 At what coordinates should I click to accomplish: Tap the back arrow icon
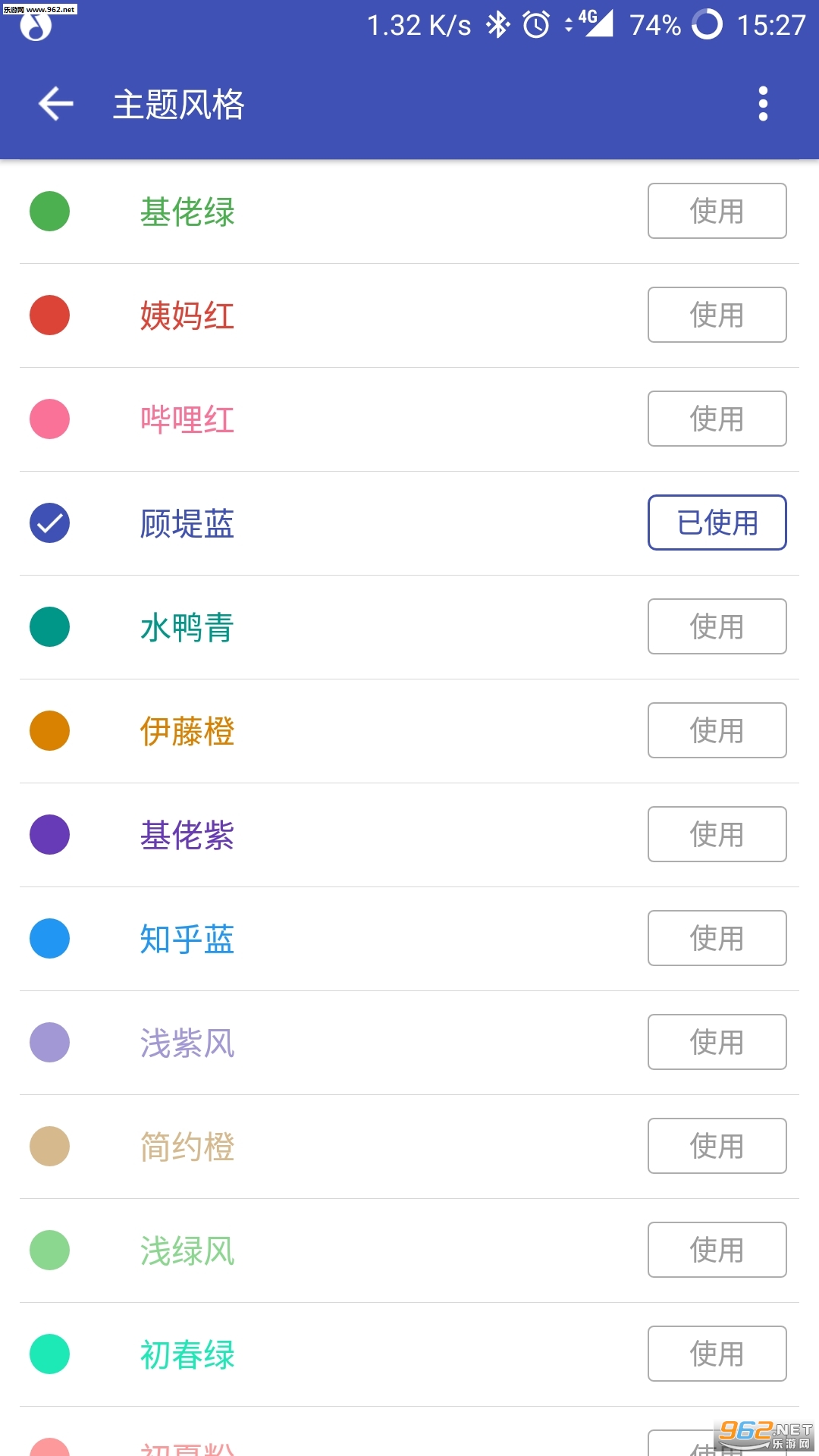[x=56, y=104]
